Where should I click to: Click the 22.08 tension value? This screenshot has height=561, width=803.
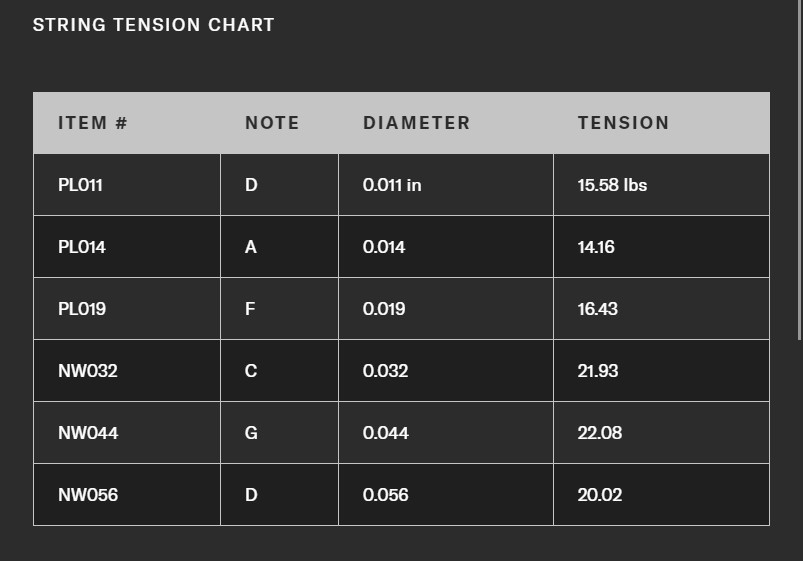[599, 433]
